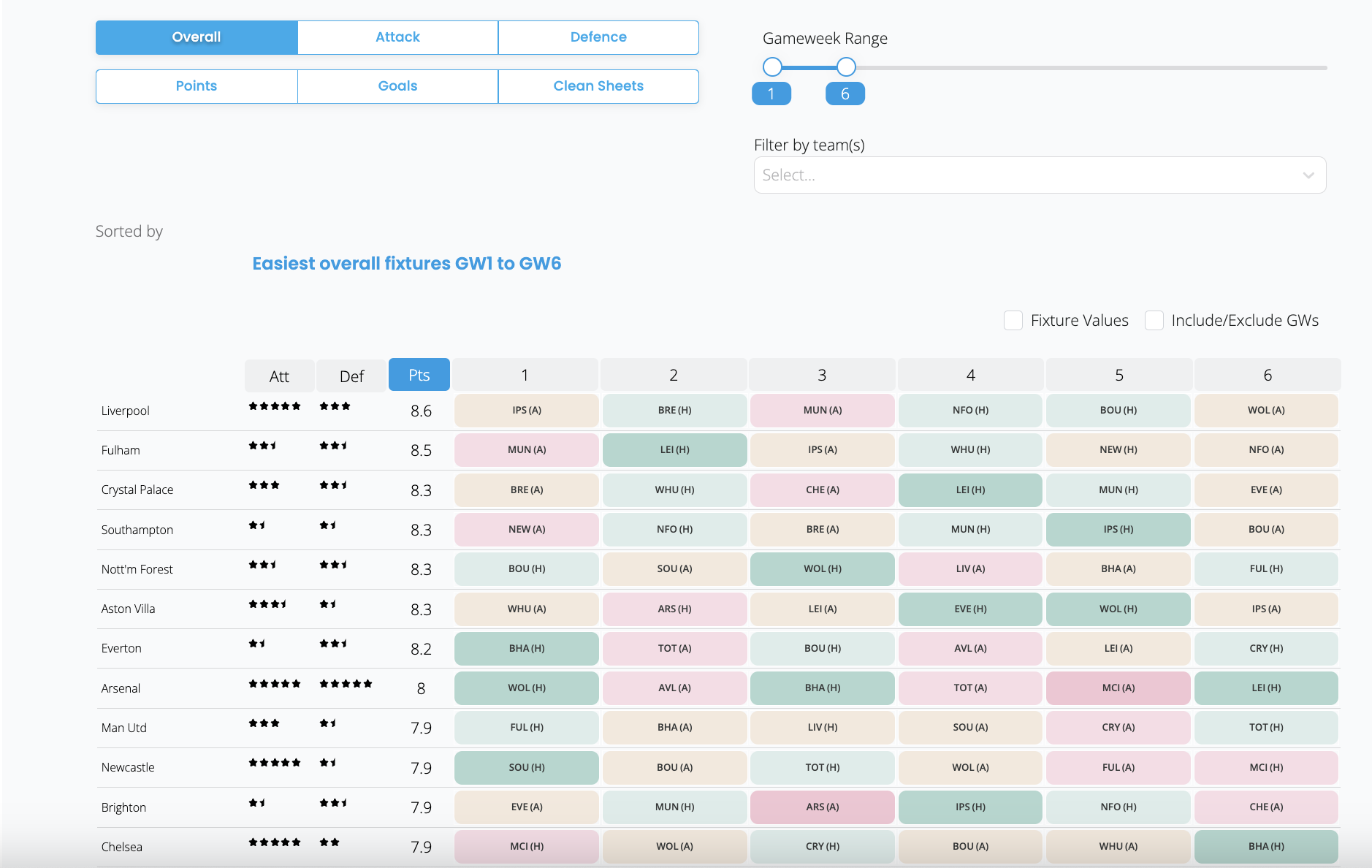Select the Goals view tab

(x=397, y=86)
